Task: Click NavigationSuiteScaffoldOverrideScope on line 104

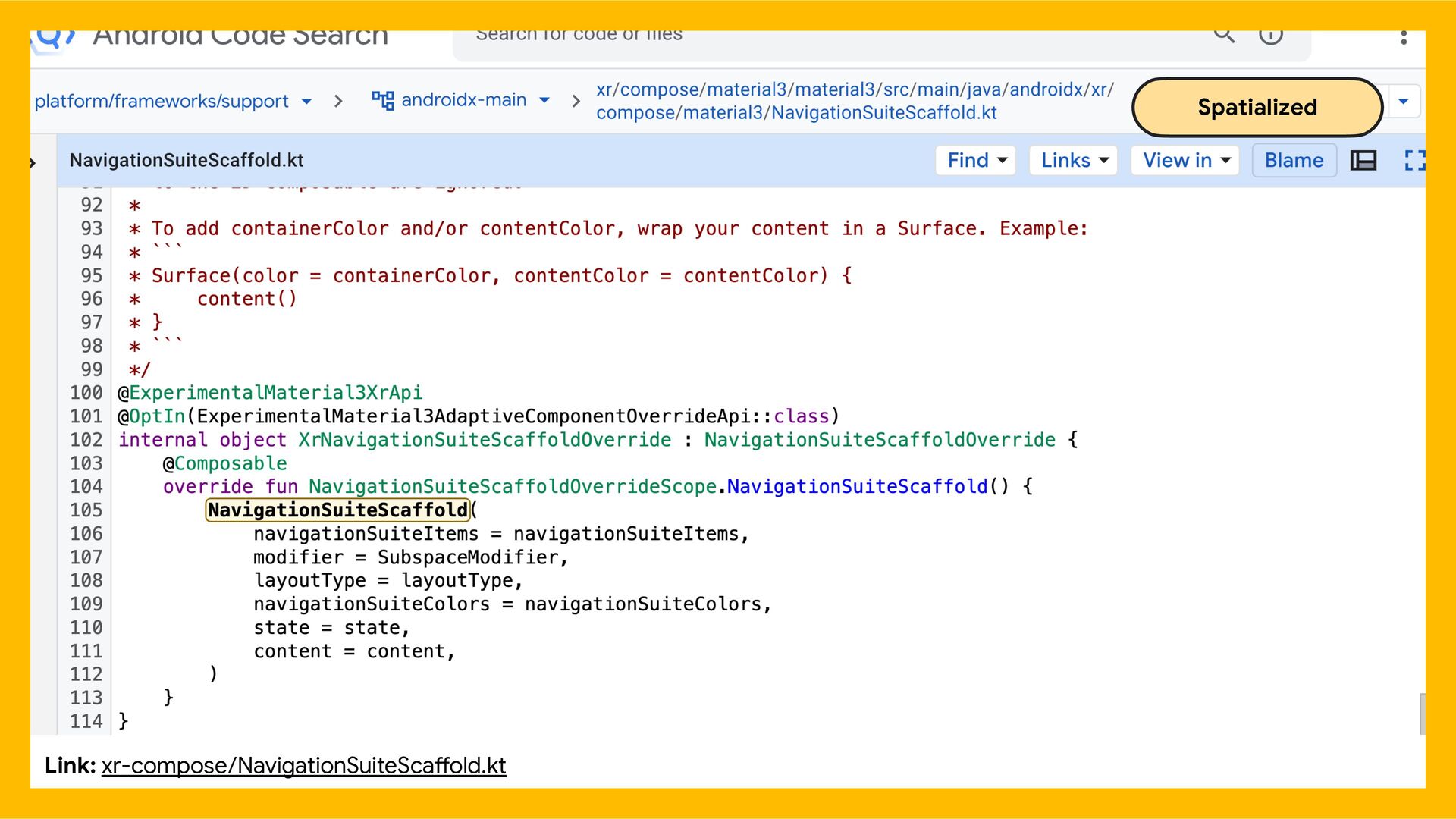Action: coord(513,487)
